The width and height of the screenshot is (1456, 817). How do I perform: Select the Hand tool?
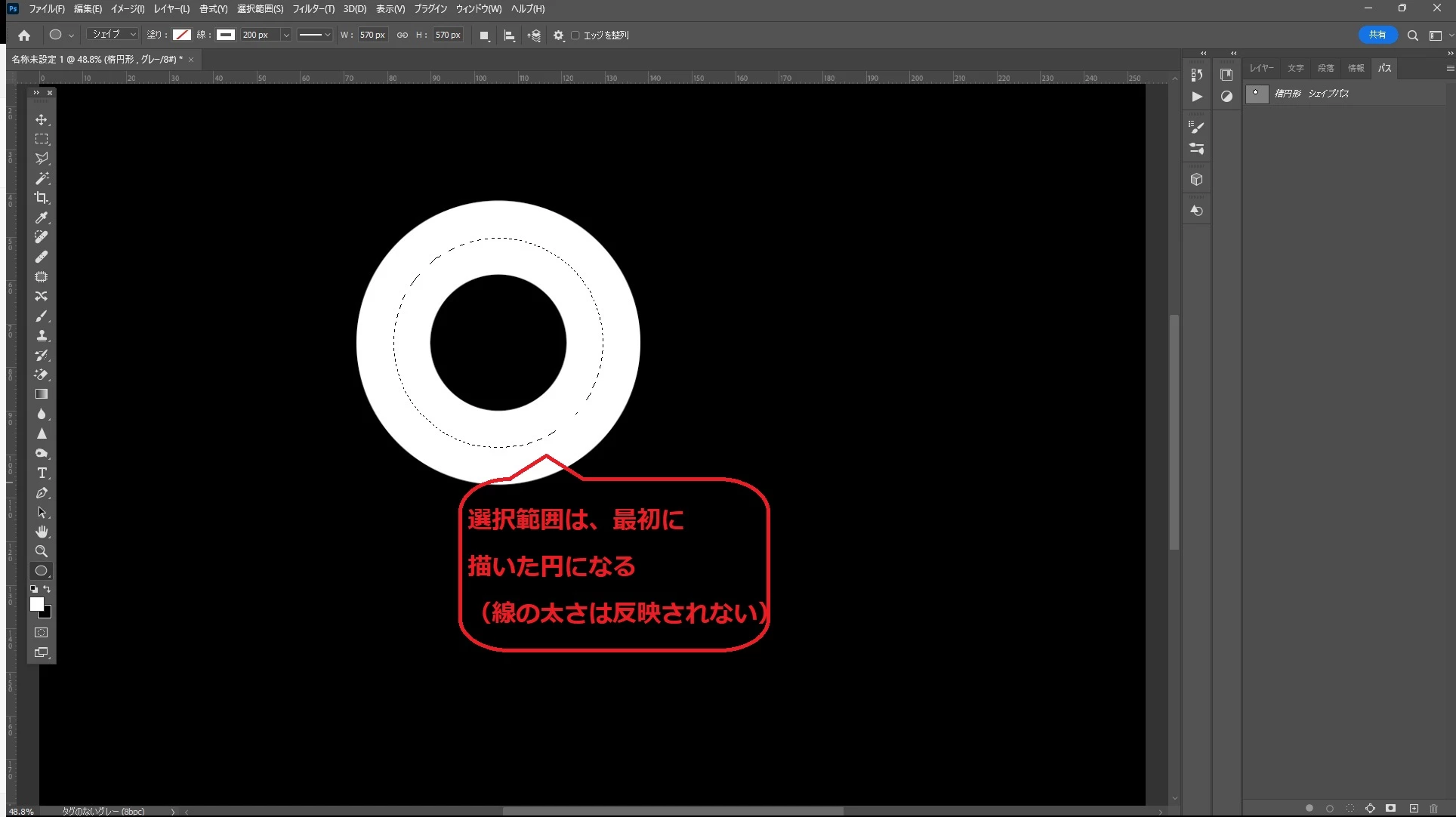click(42, 532)
